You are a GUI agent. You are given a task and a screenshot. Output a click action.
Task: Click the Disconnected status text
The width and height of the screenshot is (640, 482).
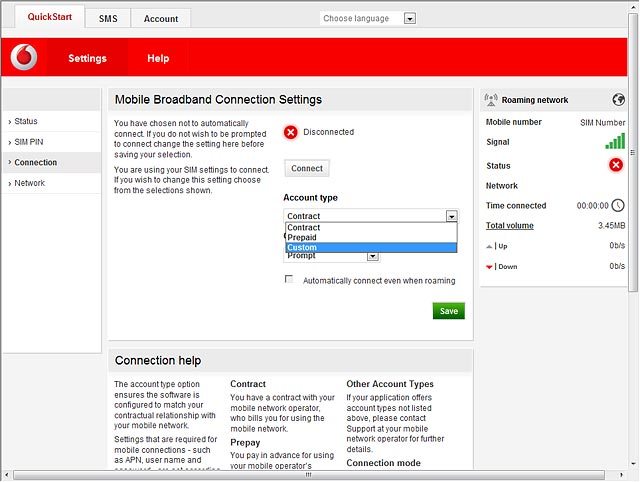pyautogui.click(x=329, y=132)
